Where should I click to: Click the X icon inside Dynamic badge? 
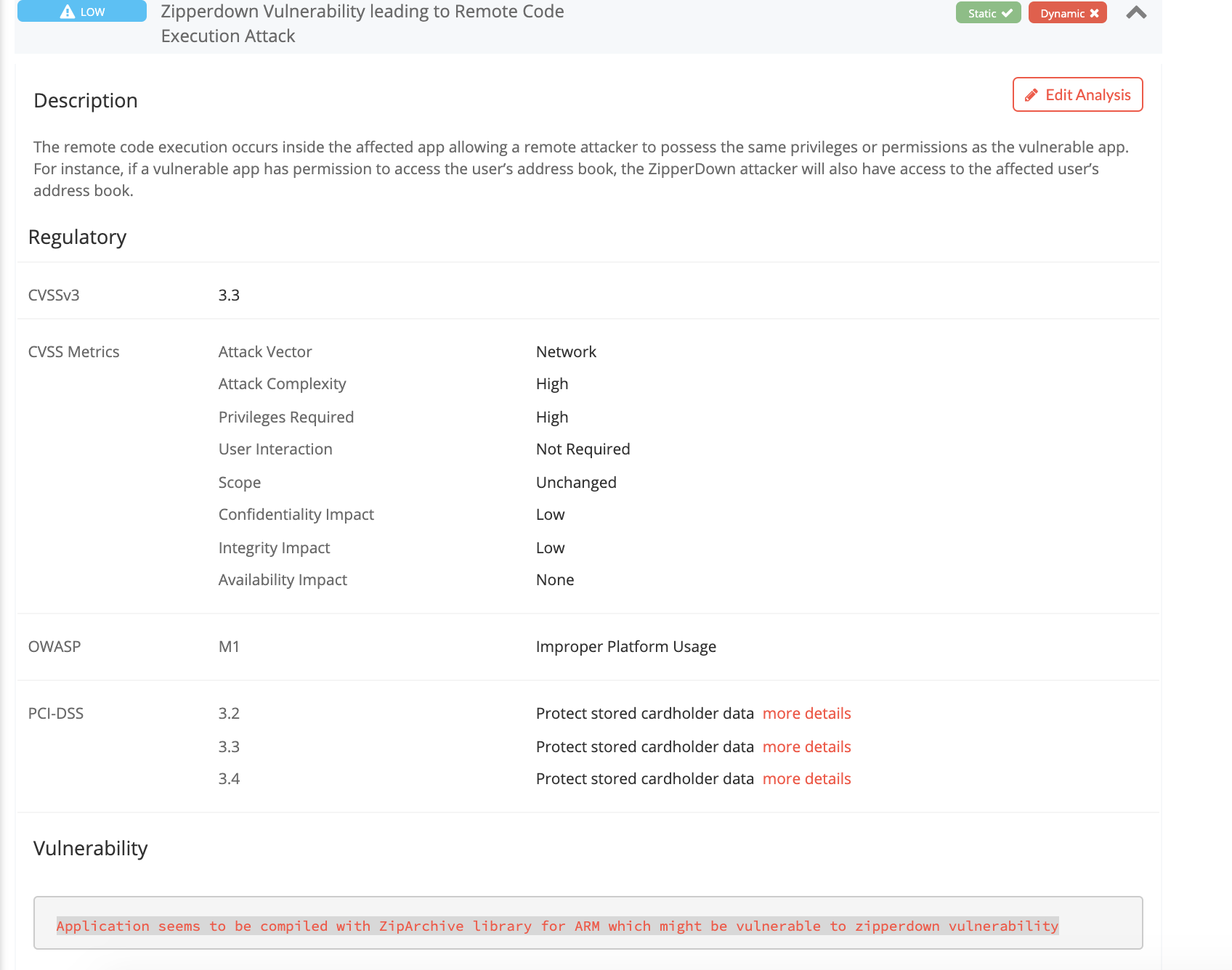point(1094,12)
